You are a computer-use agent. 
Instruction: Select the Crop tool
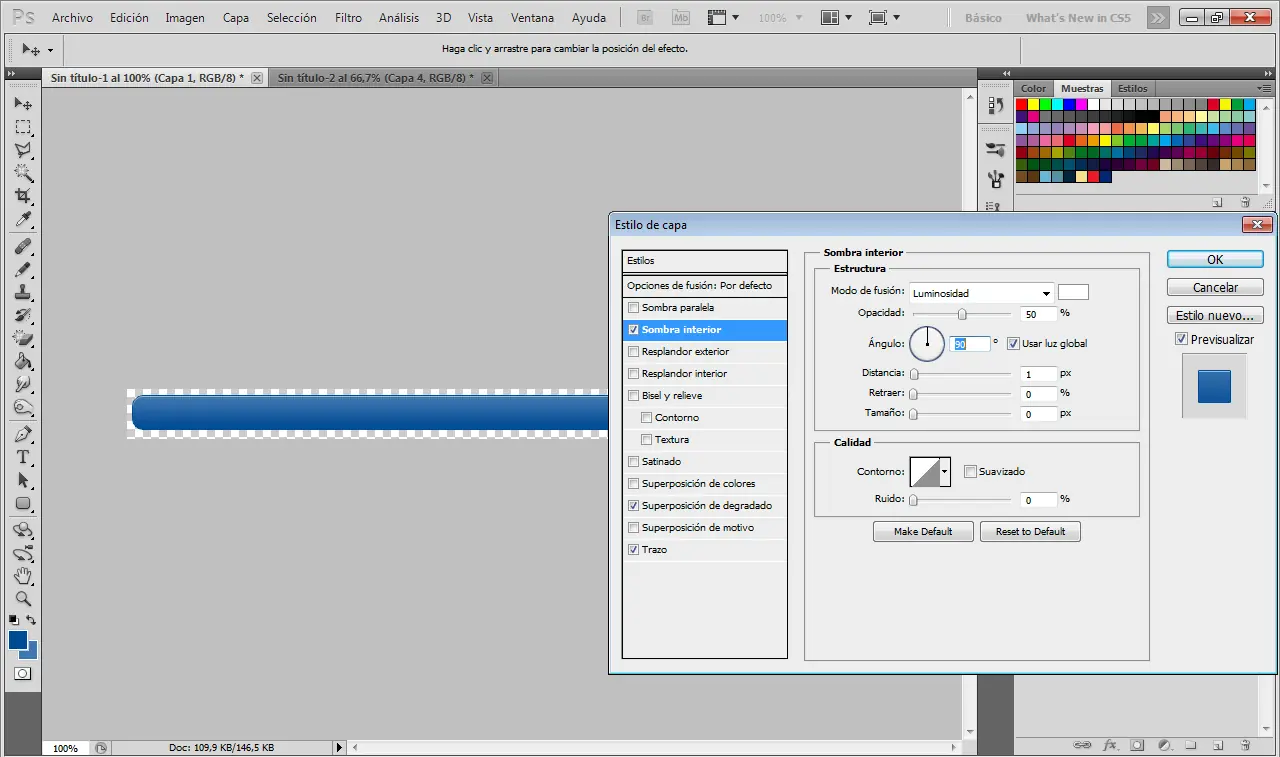click(x=23, y=196)
